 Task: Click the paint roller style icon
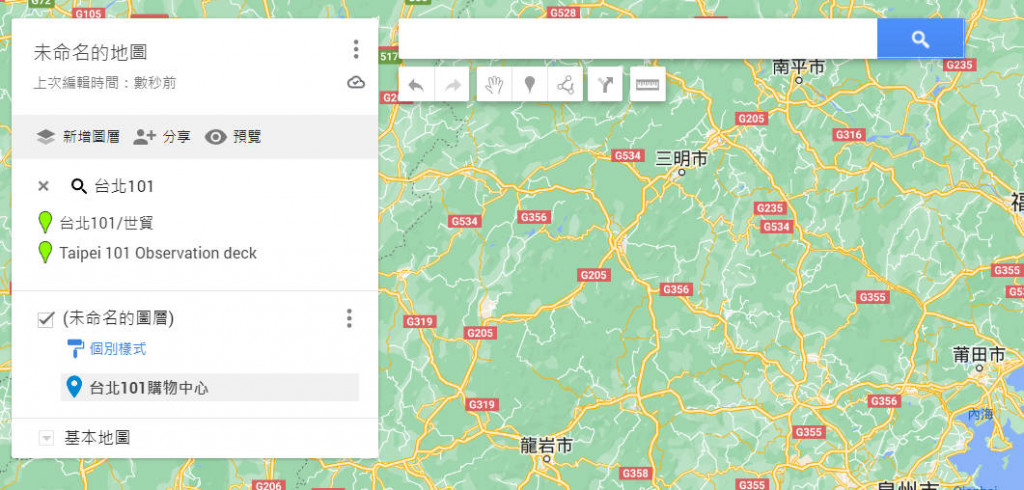coord(76,348)
